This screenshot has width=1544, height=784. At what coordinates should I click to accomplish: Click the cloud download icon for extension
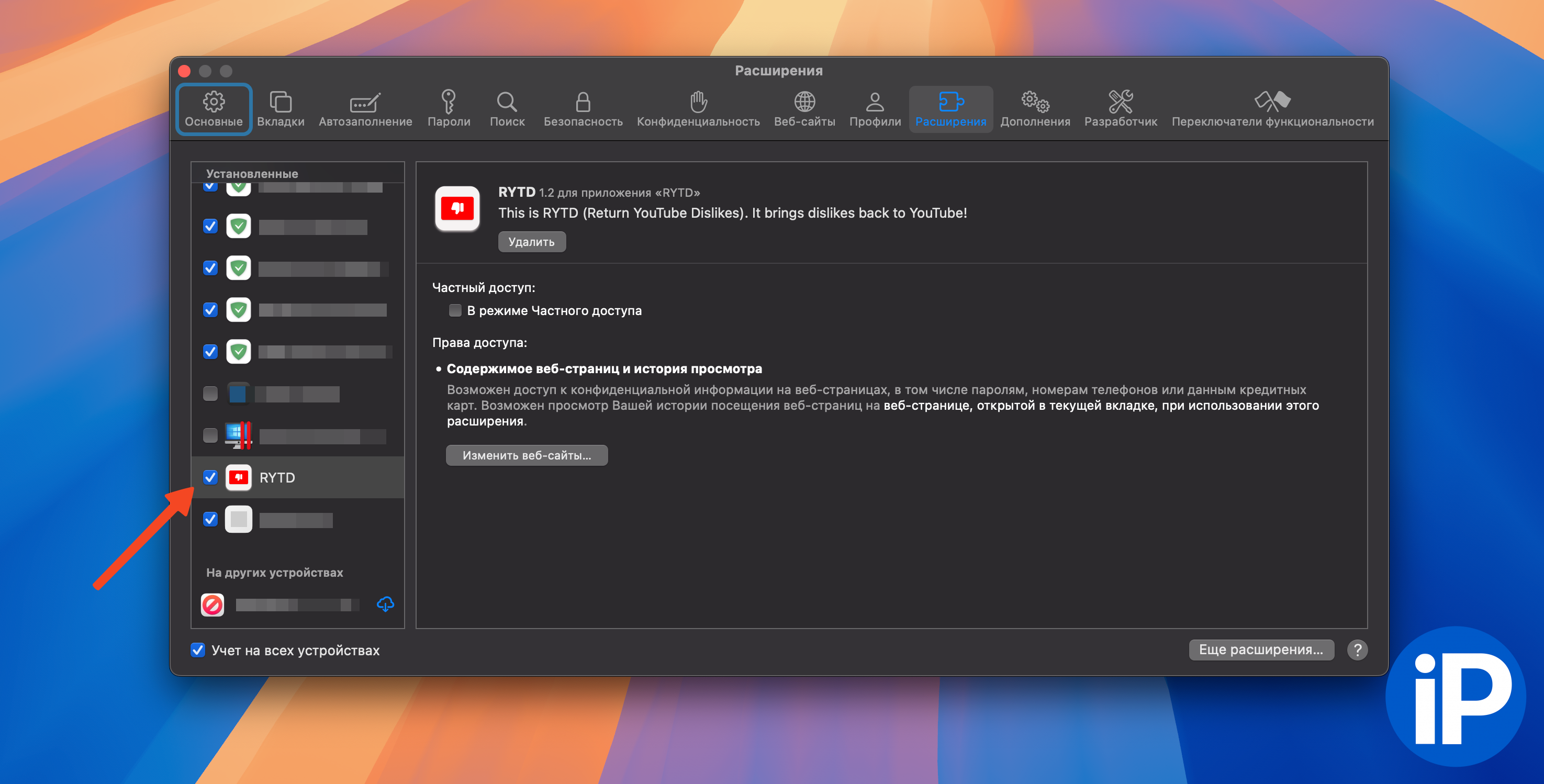pos(385,604)
